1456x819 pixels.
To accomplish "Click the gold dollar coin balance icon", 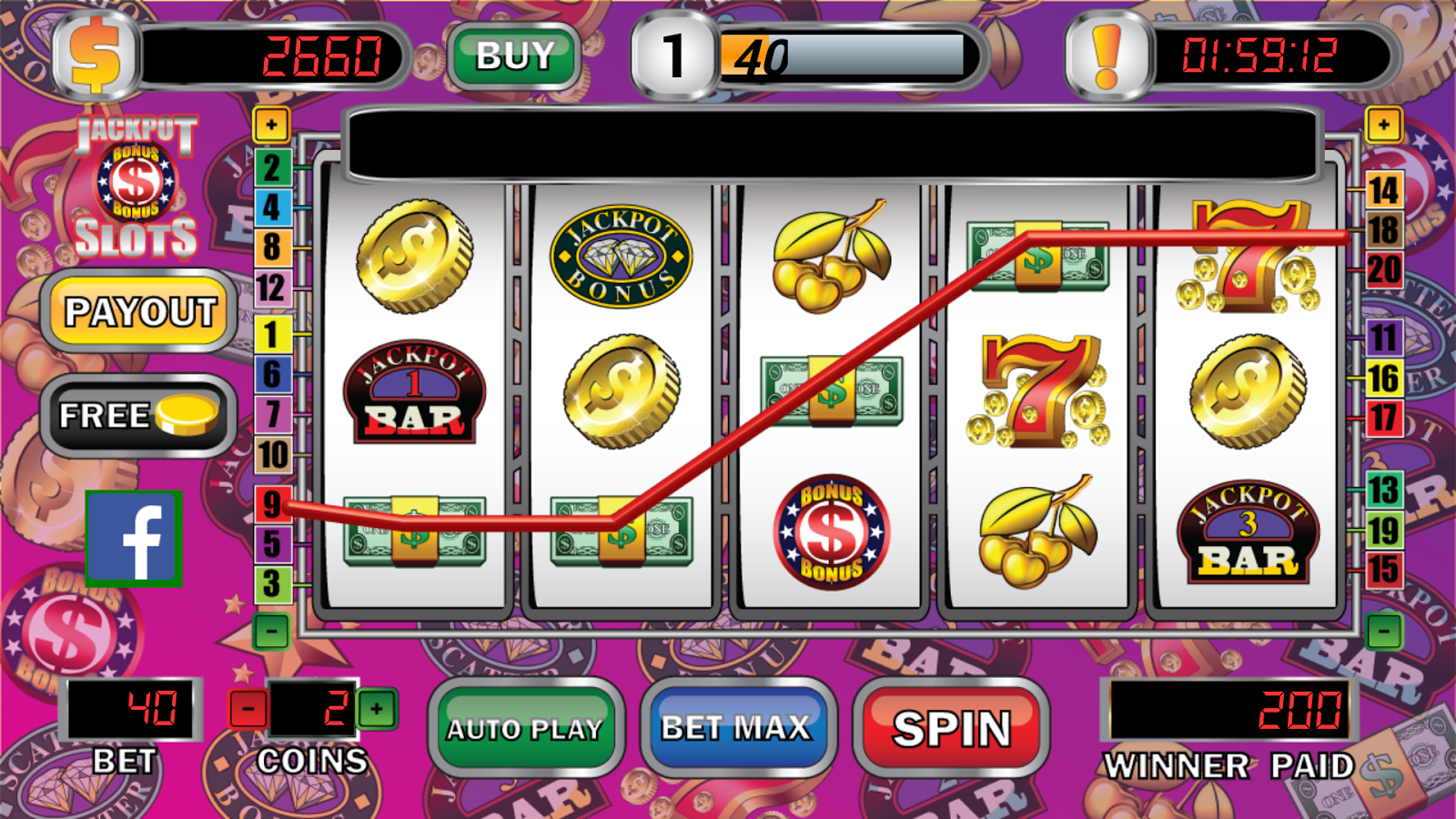I will (x=96, y=56).
